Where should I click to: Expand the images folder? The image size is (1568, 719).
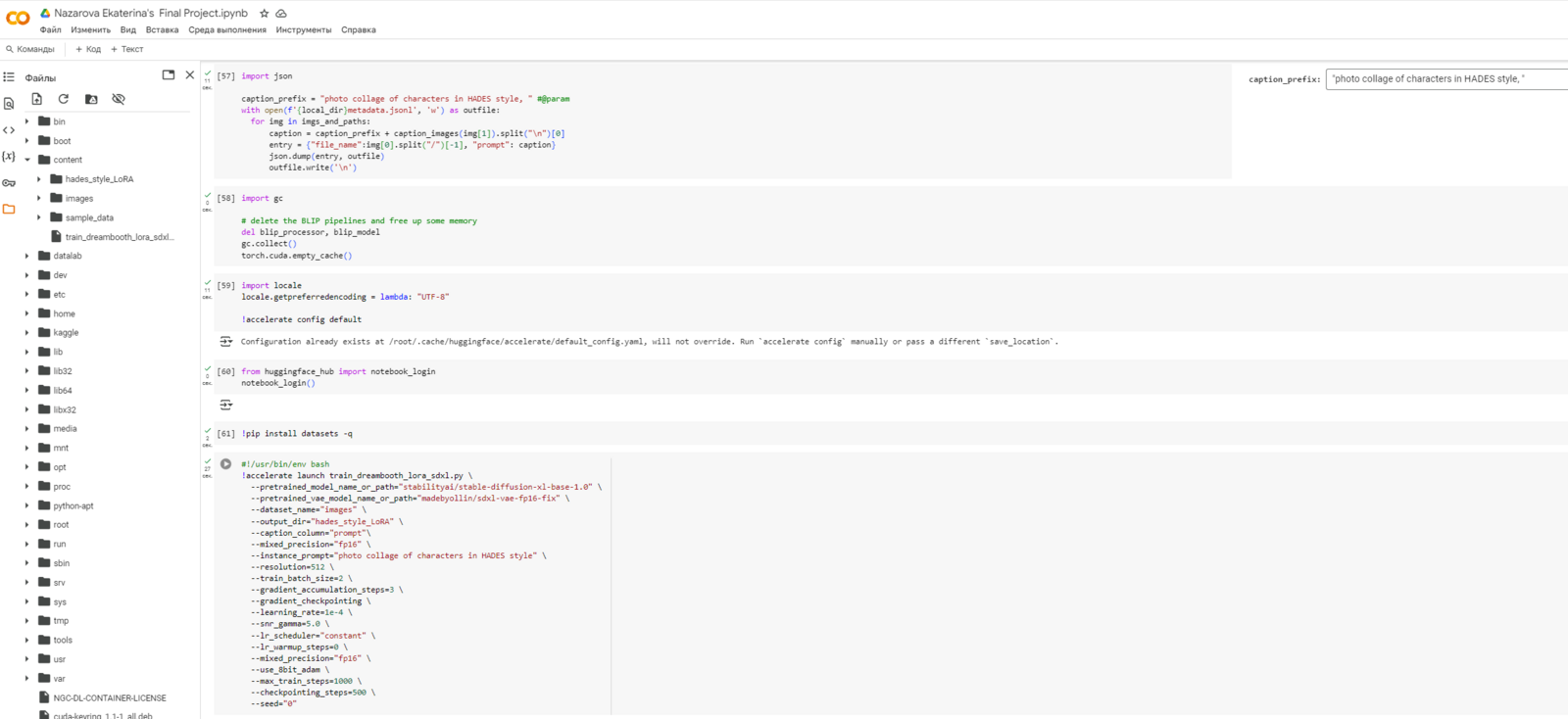(x=39, y=199)
